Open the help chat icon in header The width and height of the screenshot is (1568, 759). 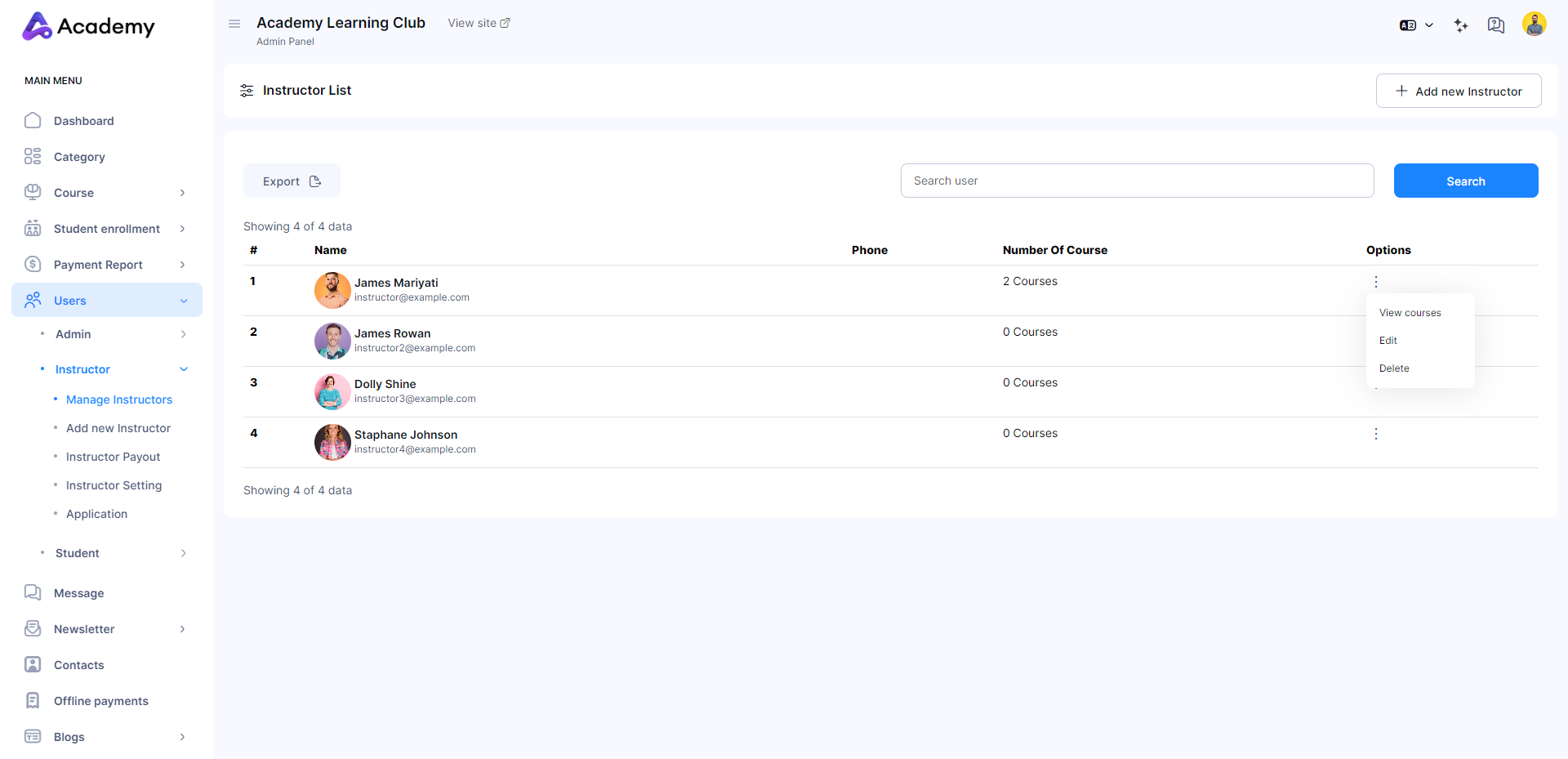[1495, 25]
